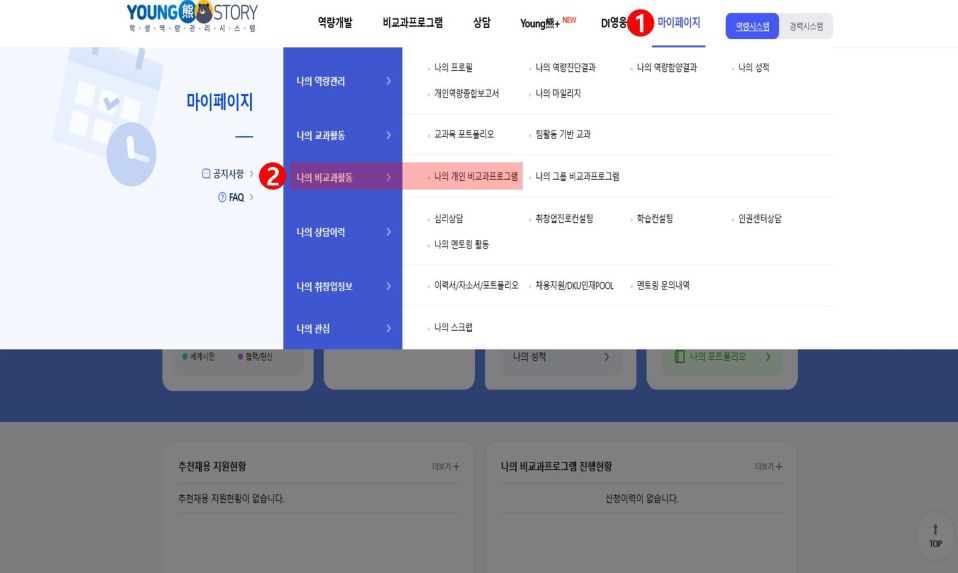Open the 상담 top menu
The image size is (958, 573).
pyautogui.click(x=481, y=23)
